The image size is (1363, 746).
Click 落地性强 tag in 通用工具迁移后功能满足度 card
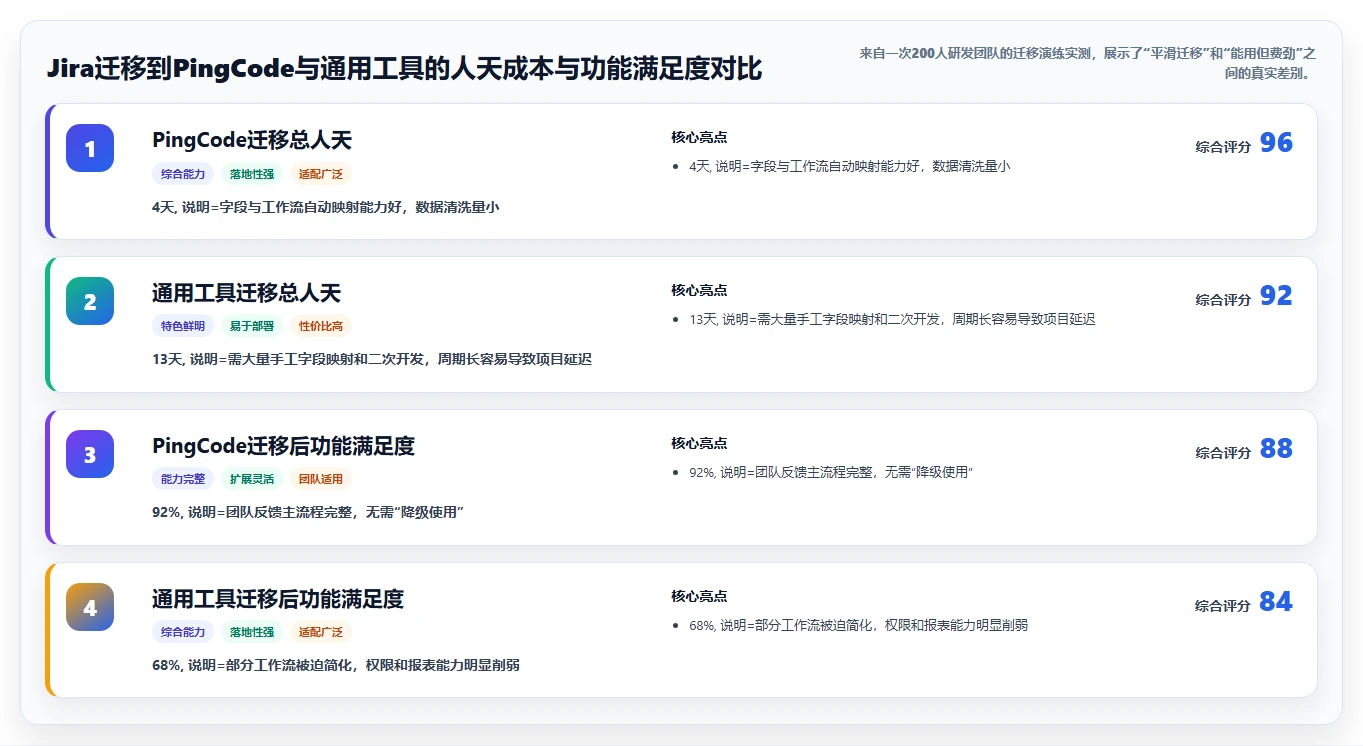point(252,632)
